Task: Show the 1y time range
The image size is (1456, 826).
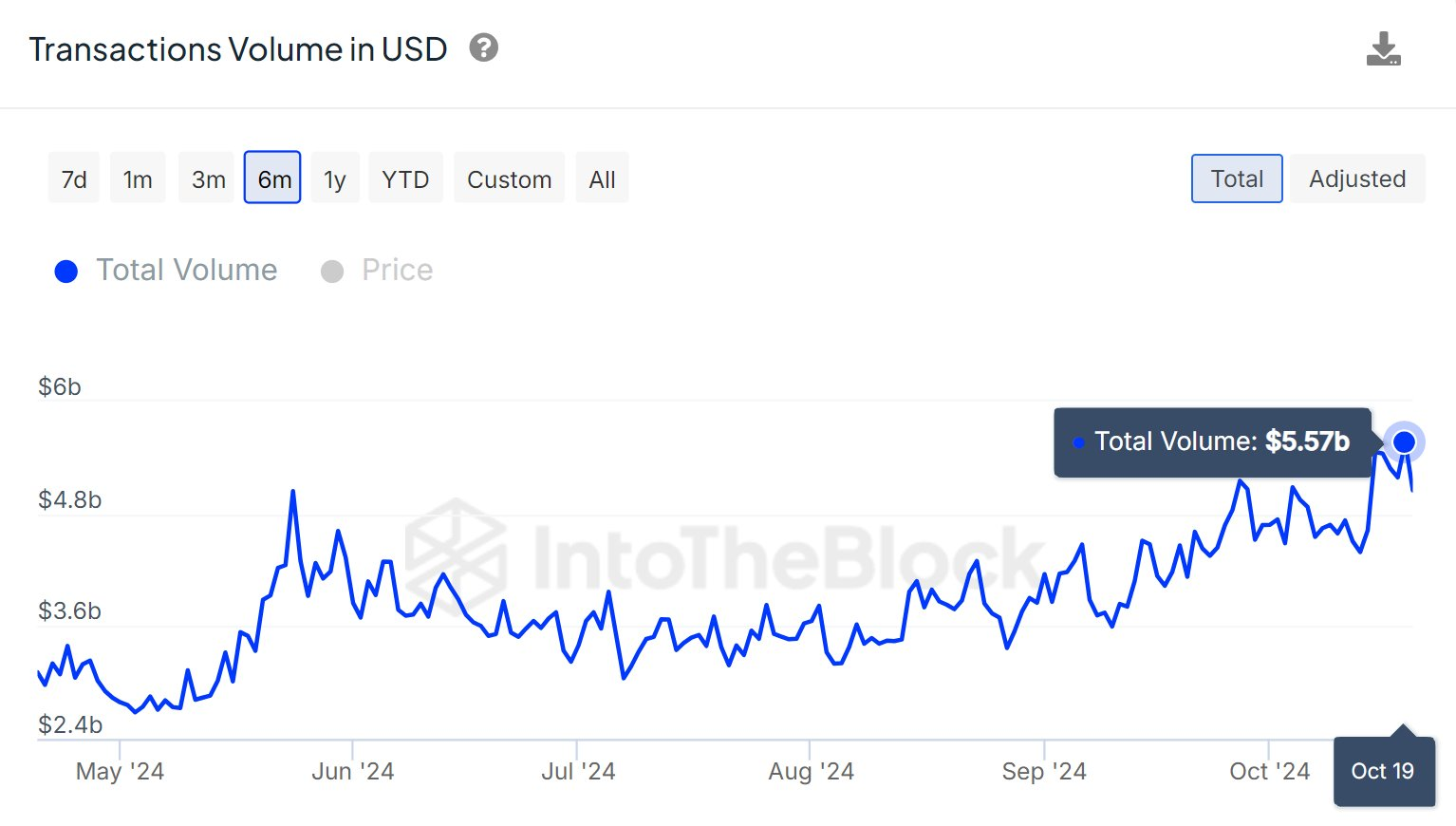Action: point(335,178)
